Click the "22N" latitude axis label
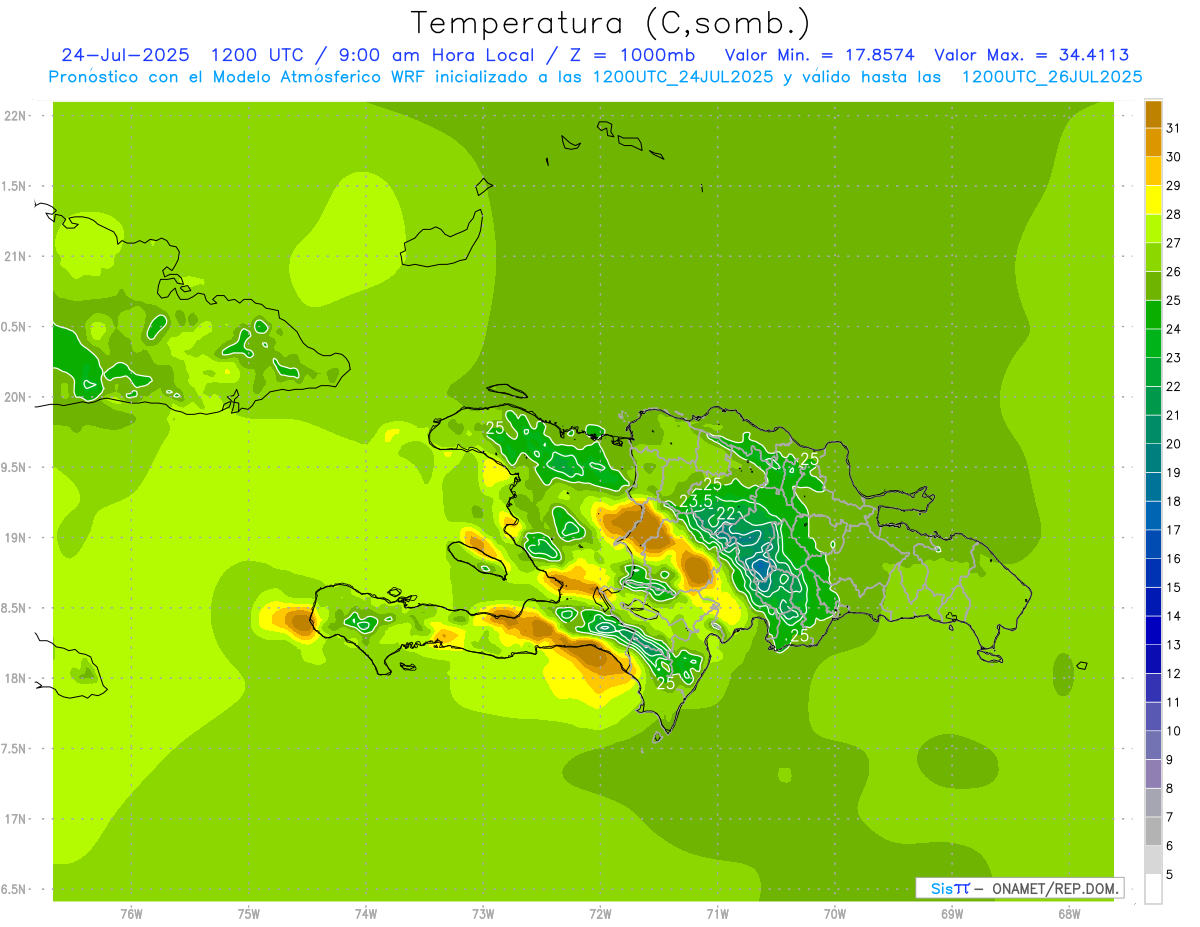 pyautogui.click(x=14, y=116)
